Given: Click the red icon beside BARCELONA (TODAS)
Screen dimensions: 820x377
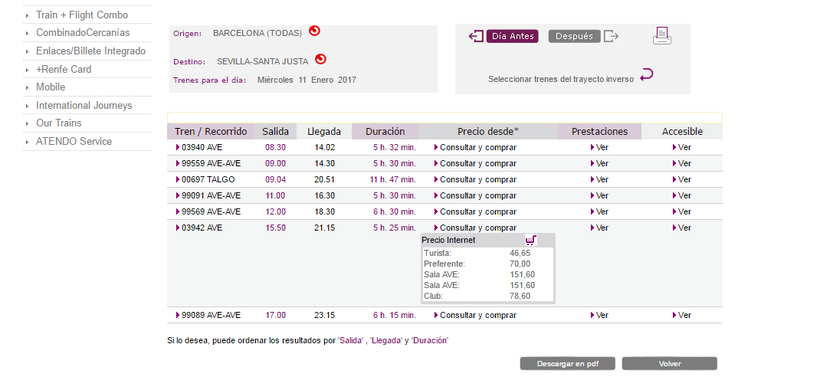Looking at the screenshot, I should point(314,31).
